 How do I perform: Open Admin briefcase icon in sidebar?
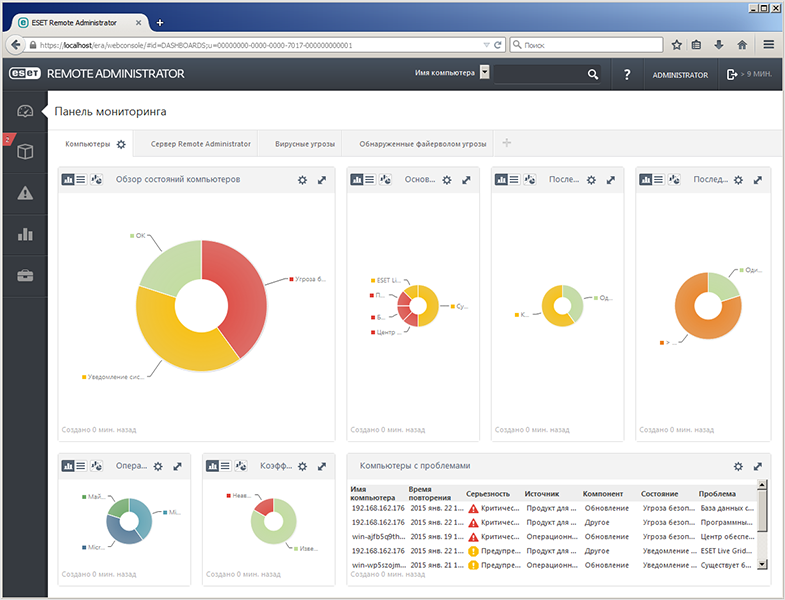[x=25, y=275]
